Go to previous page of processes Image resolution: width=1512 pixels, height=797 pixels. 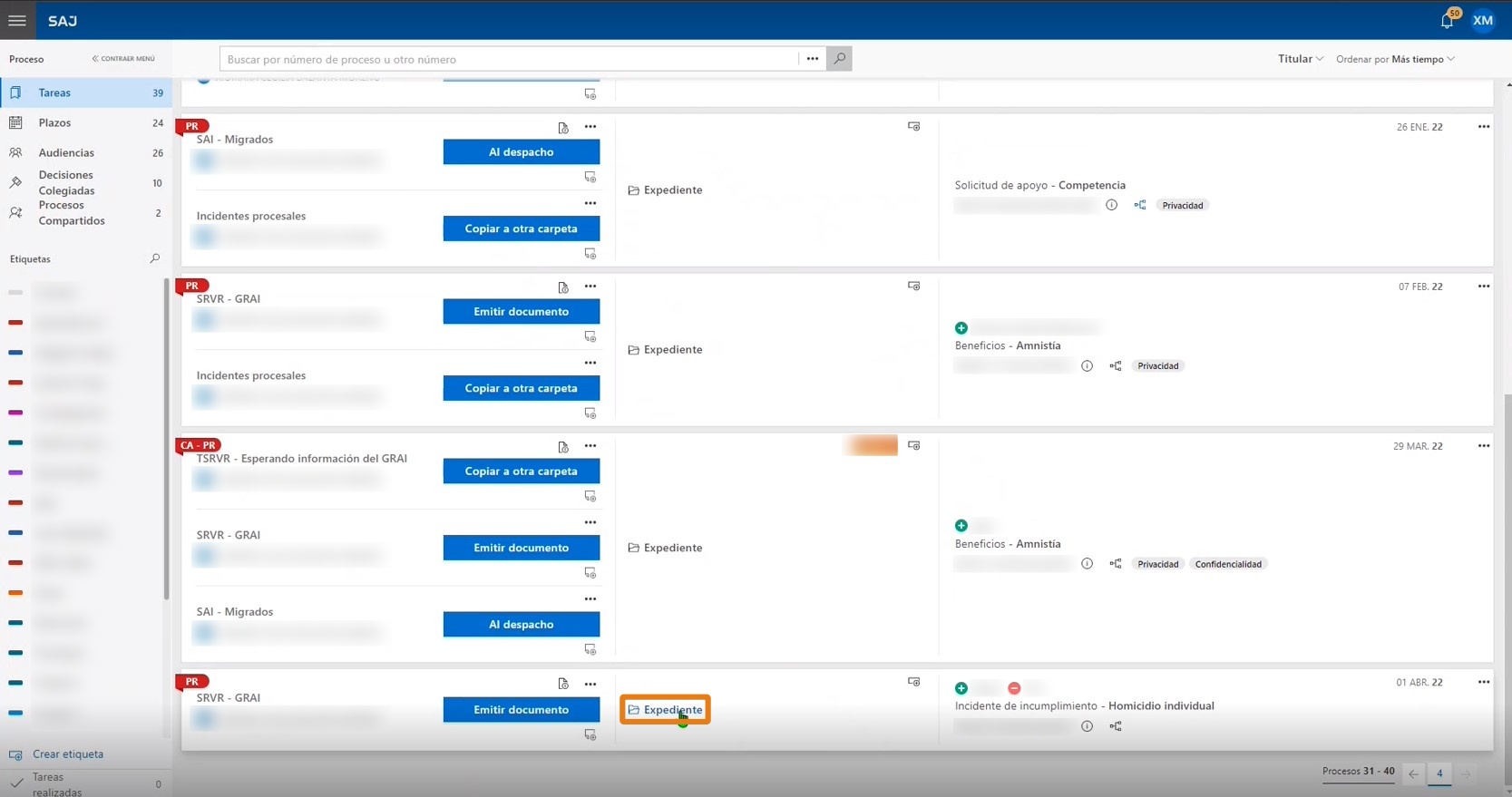[1413, 774]
